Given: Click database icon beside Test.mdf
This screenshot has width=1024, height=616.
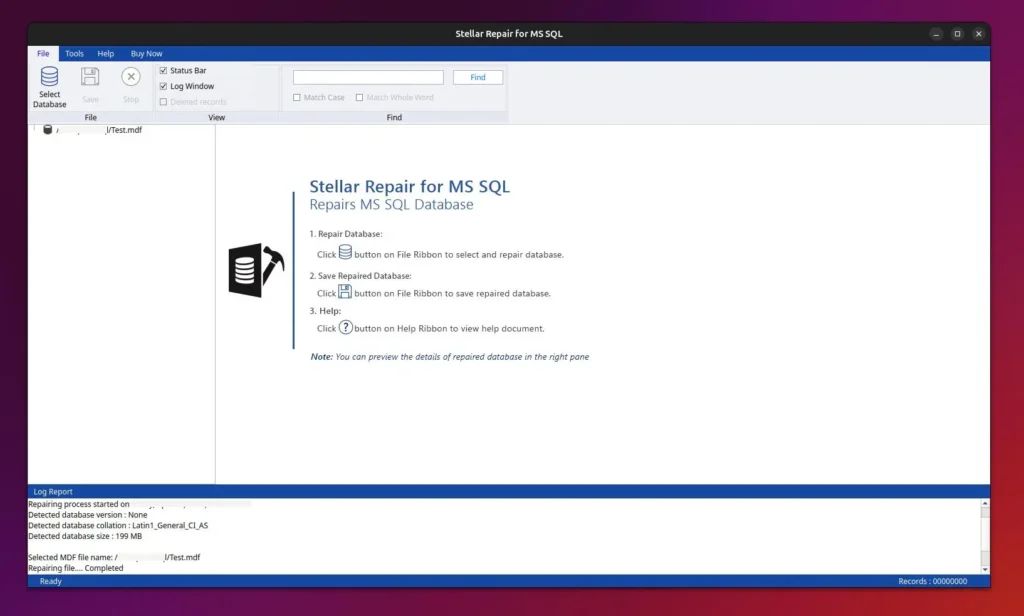Looking at the screenshot, I should click(47, 130).
